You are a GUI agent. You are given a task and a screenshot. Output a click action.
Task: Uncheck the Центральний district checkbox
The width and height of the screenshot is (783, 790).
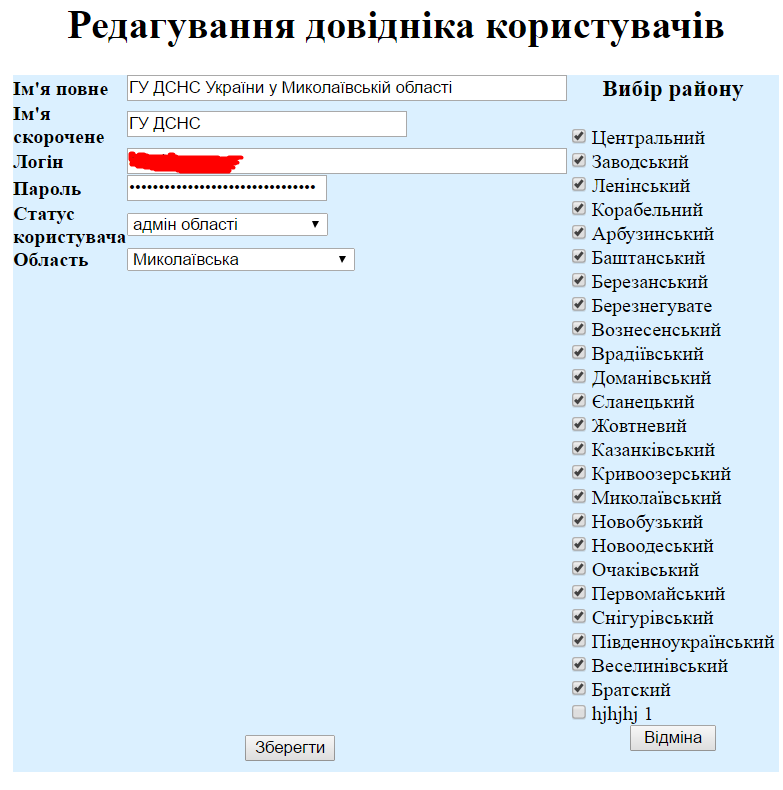point(578,137)
